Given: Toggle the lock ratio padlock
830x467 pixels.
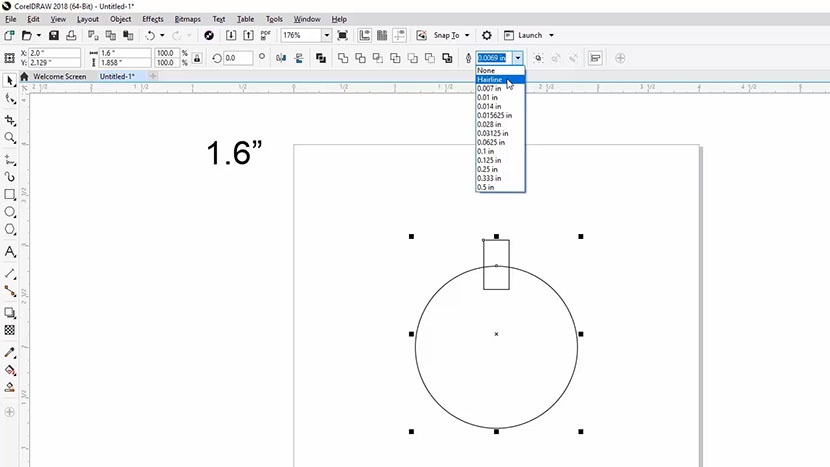Looking at the screenshot, I should click(198, 58).
